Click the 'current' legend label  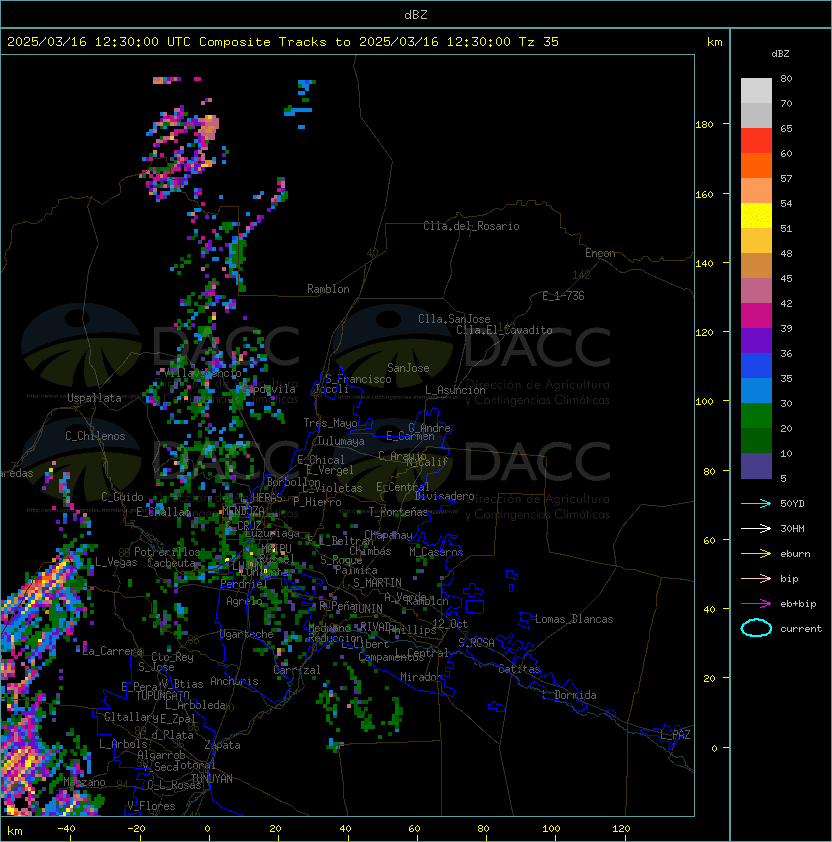801,629
